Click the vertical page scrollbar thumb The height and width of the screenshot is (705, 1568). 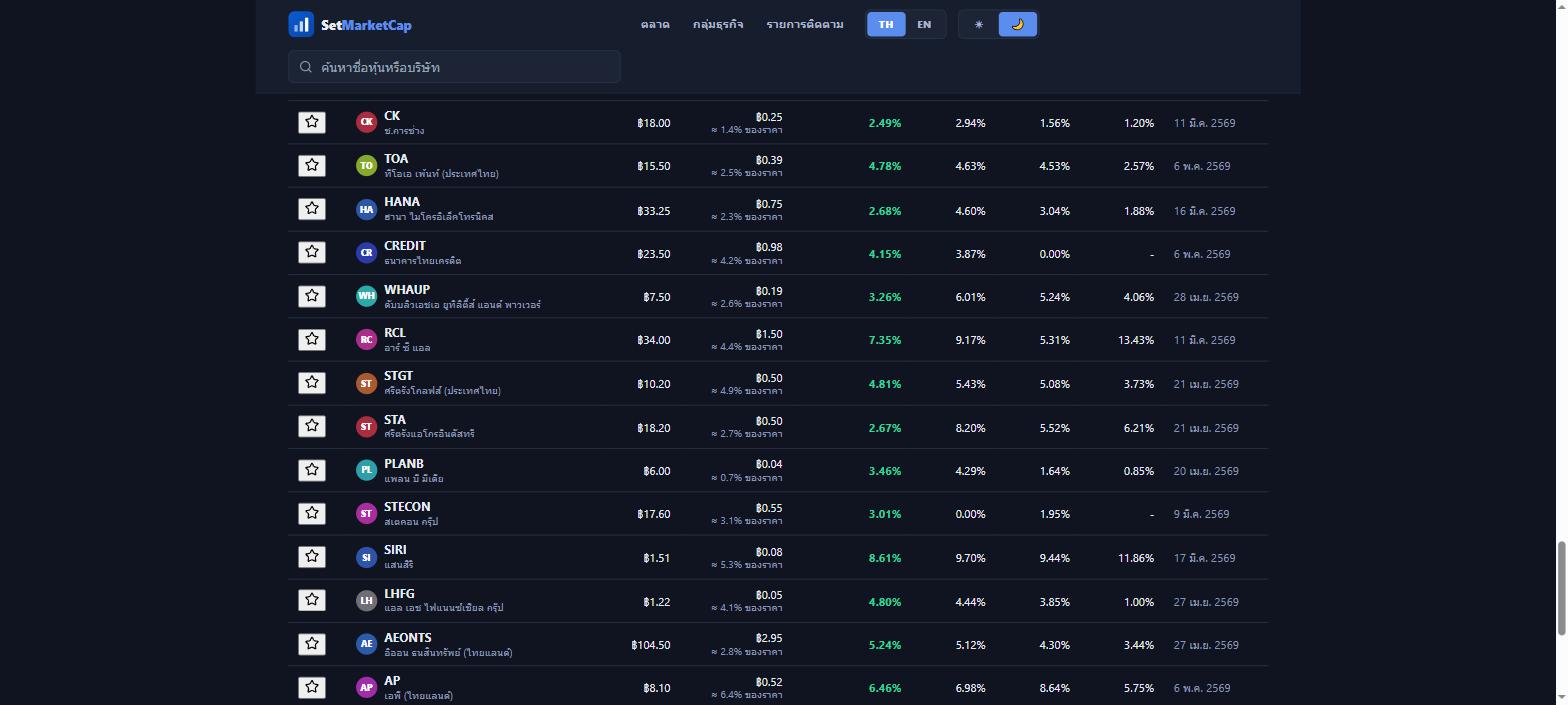[x=1562, y=588]
